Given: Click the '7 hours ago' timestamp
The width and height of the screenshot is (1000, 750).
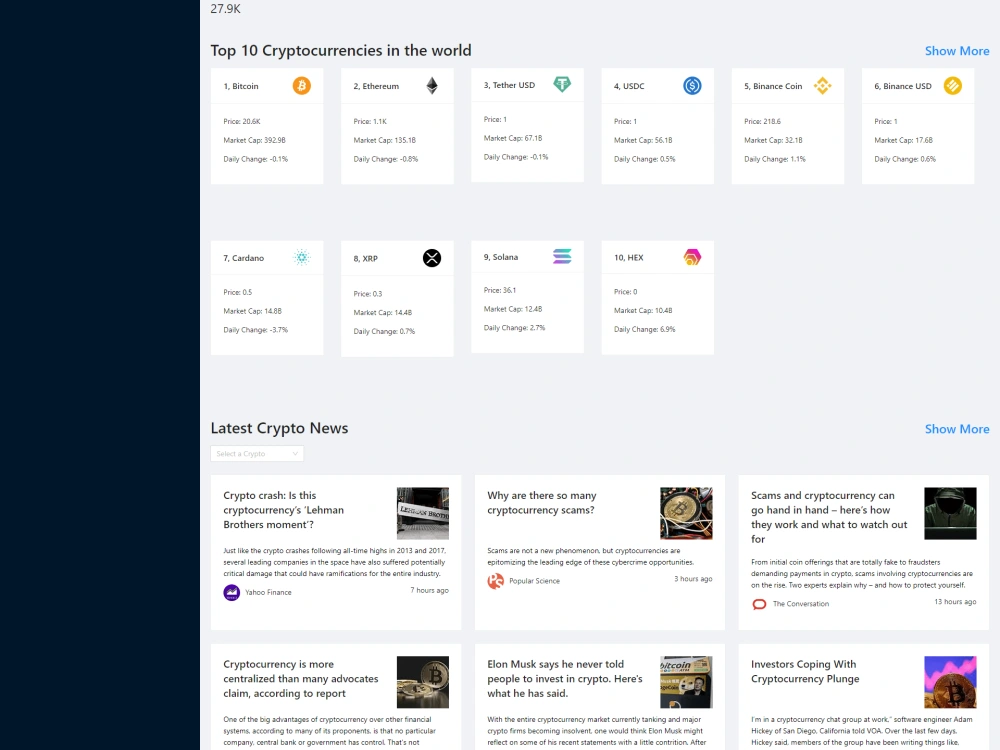Looking at the screenshot, I should tap(429, 591).
